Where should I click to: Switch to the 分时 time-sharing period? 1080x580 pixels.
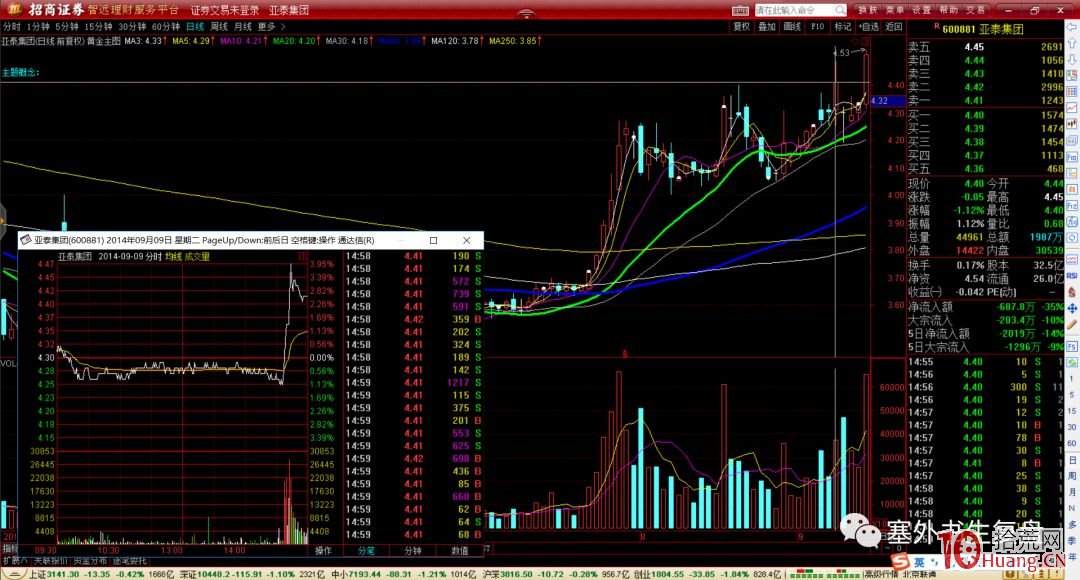12,27
